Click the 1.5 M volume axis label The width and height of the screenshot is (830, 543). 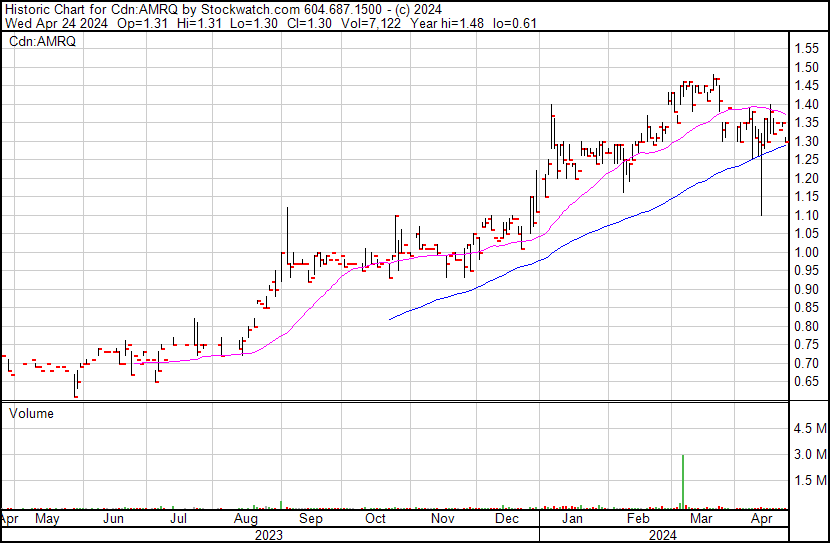[810, 481]
